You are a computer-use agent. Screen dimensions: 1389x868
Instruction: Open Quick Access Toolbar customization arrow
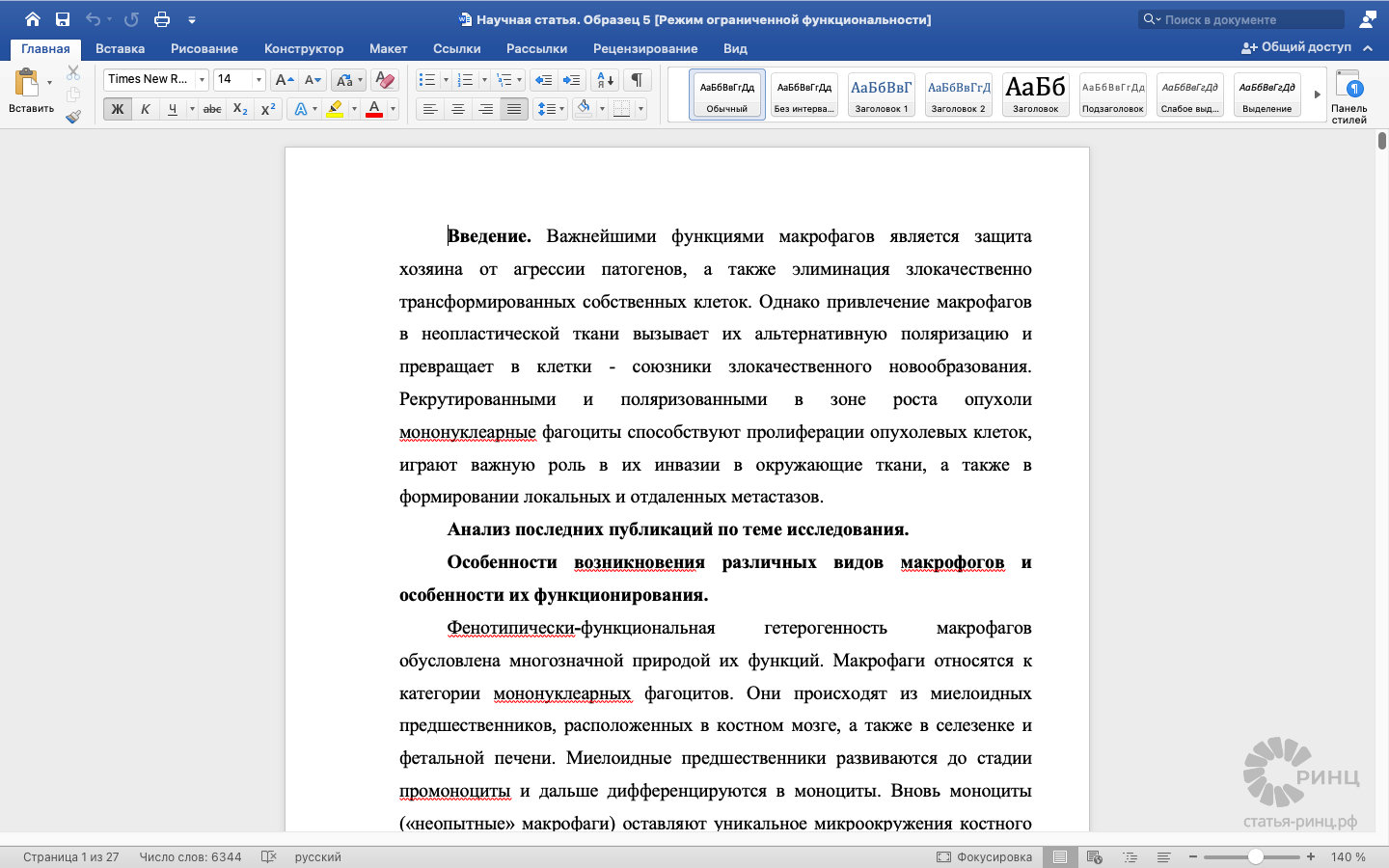point(192,19)
